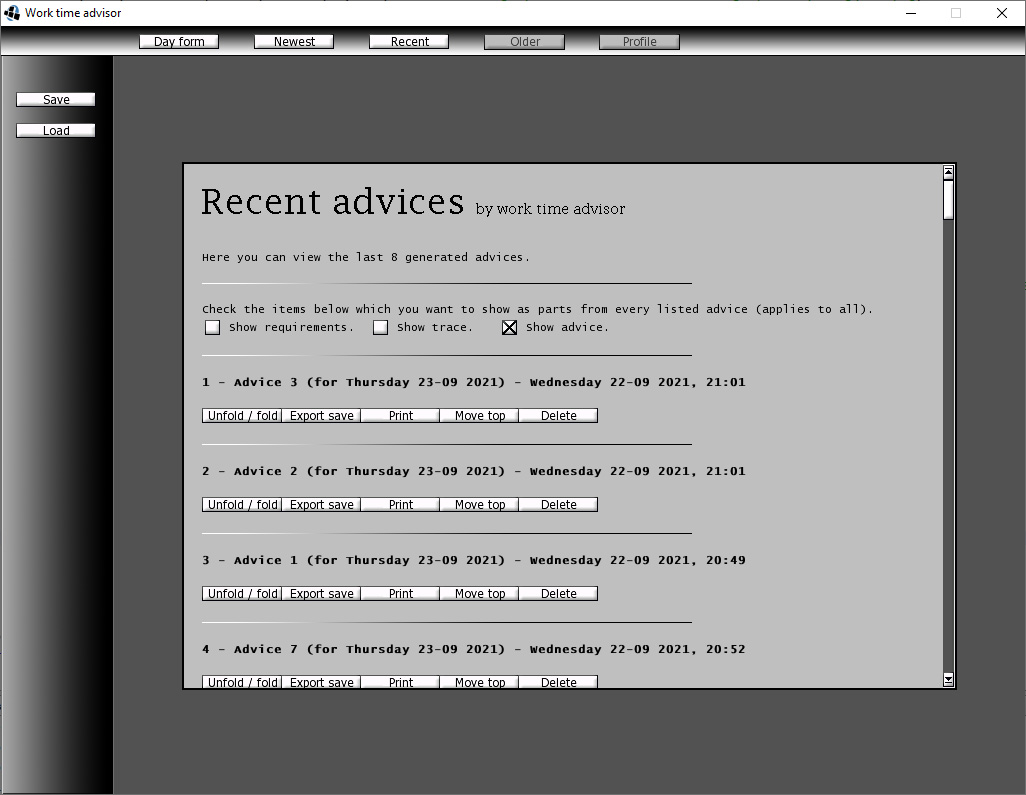
Task: Close the Work time advisor window
Action: 1001,13
